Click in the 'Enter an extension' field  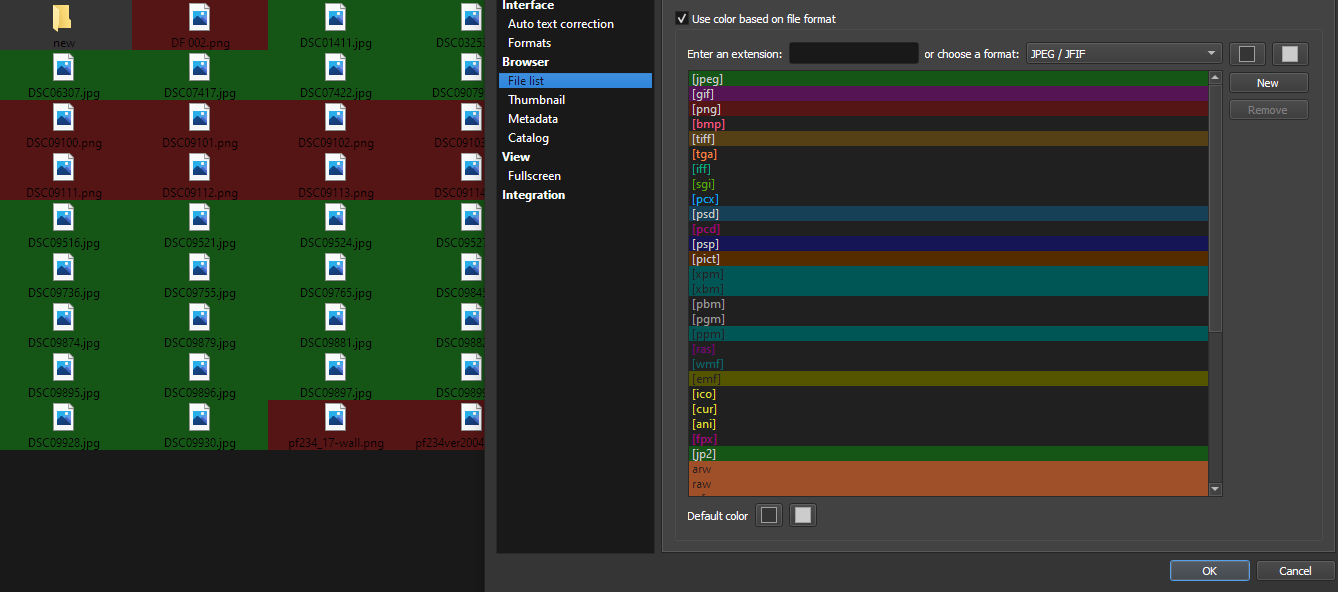(x=853, y=54)
